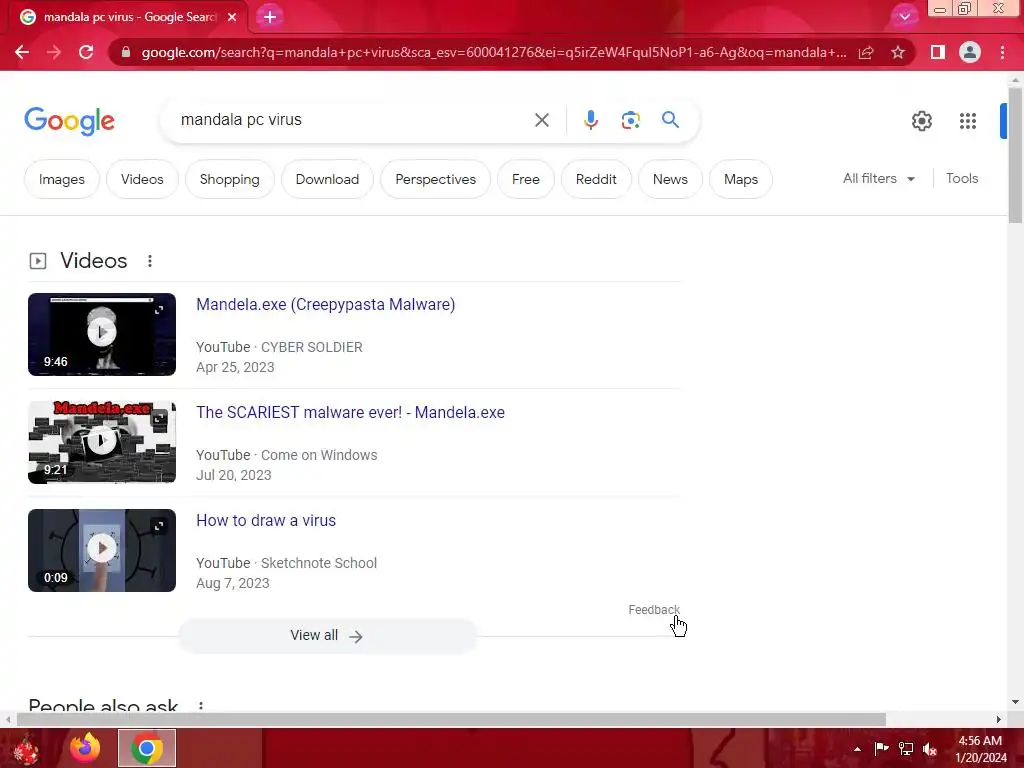Play the SCARIEST malware video thumbnail
The height and width of the screenshot is (768, 1024).
click(x=102, y=441)
